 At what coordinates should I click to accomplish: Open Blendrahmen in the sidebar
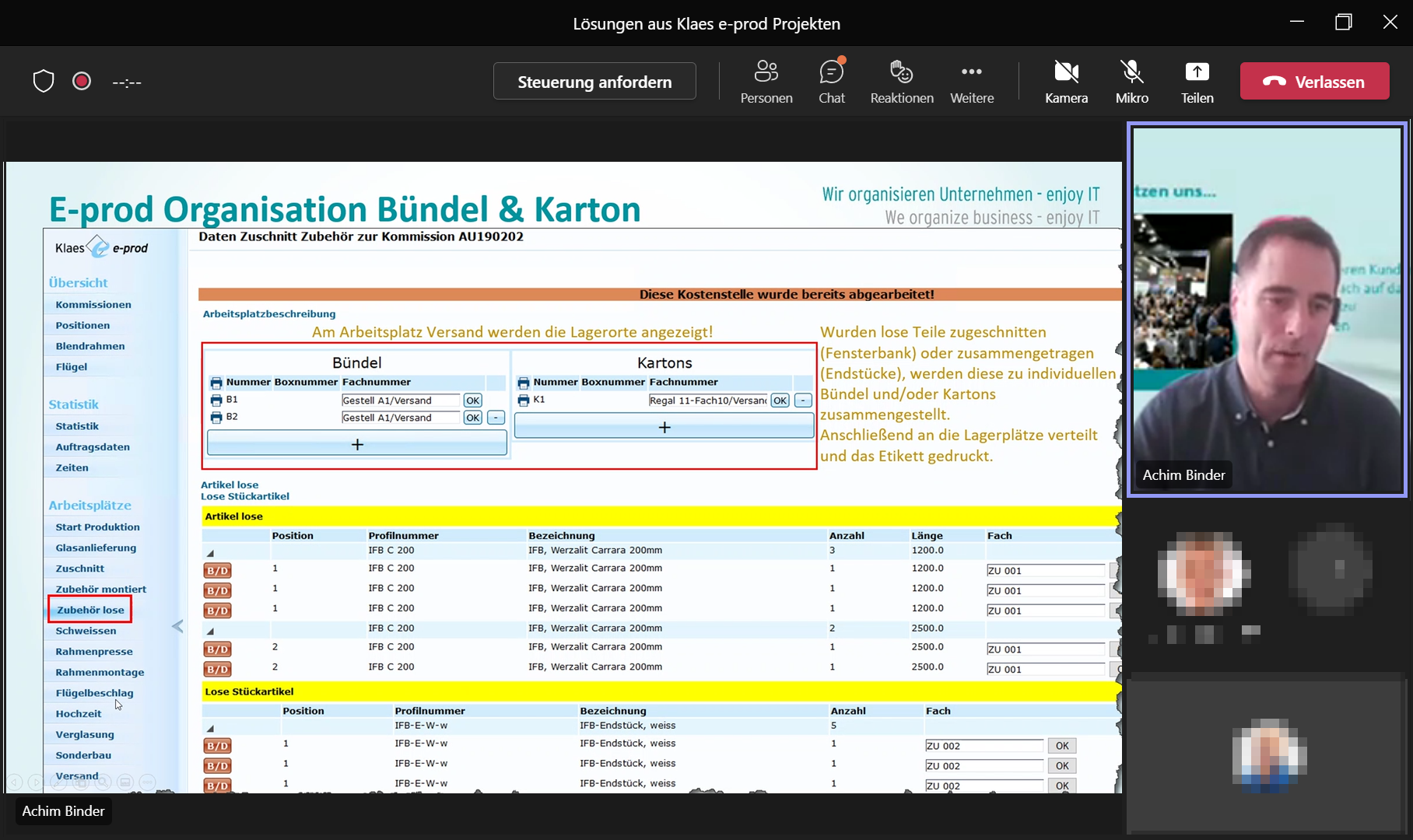click(90, 346)
